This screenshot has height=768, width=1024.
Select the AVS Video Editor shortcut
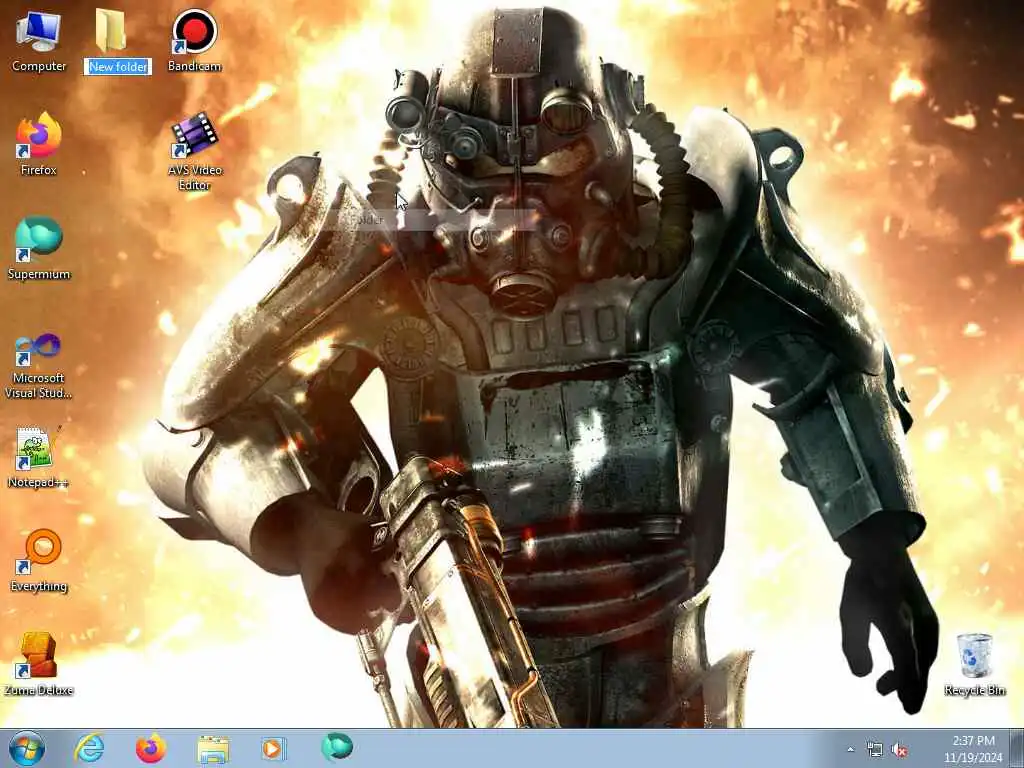coord(194,151)
